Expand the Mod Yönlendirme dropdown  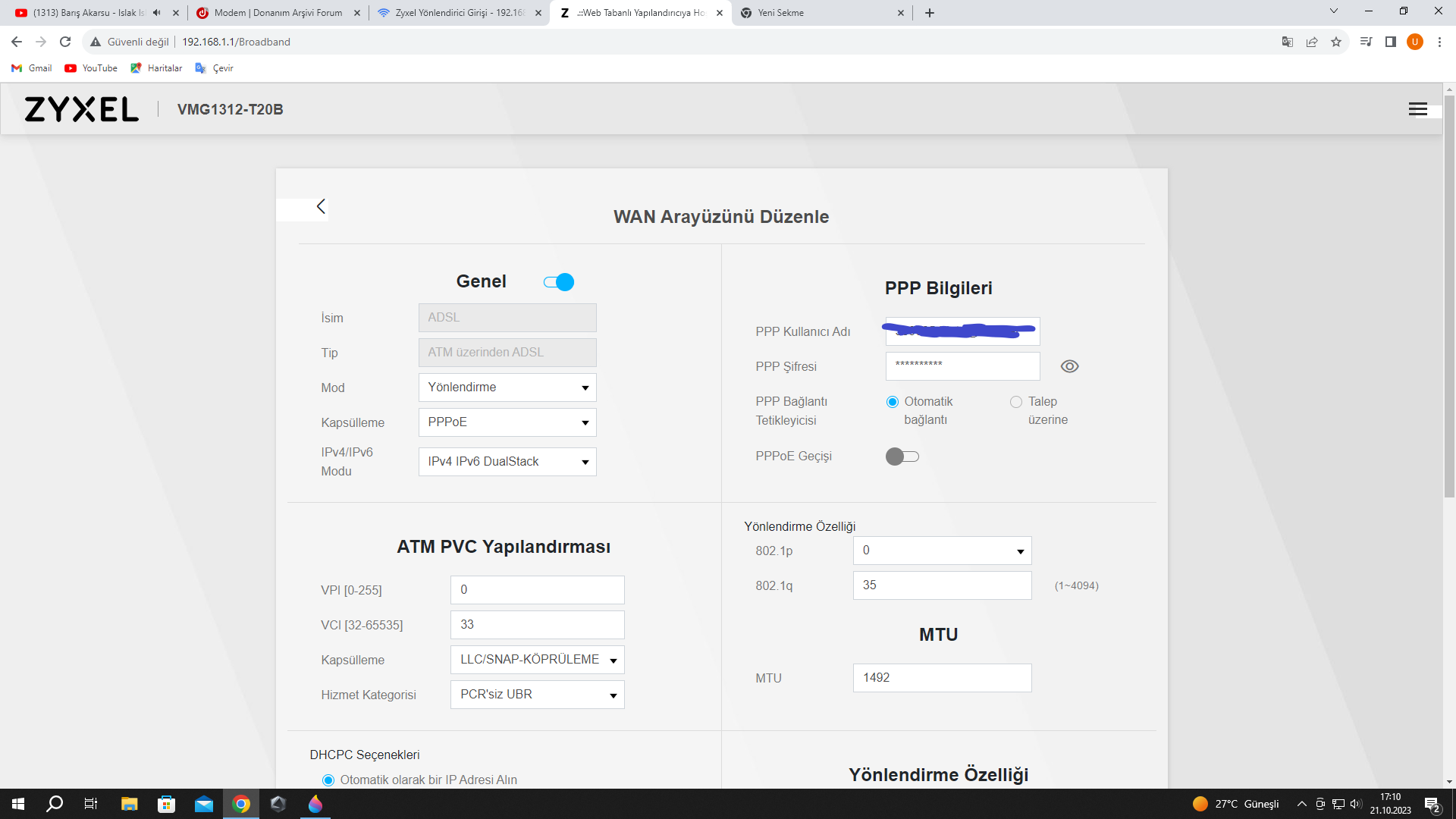pyautogui.click(x=507, y=388)
